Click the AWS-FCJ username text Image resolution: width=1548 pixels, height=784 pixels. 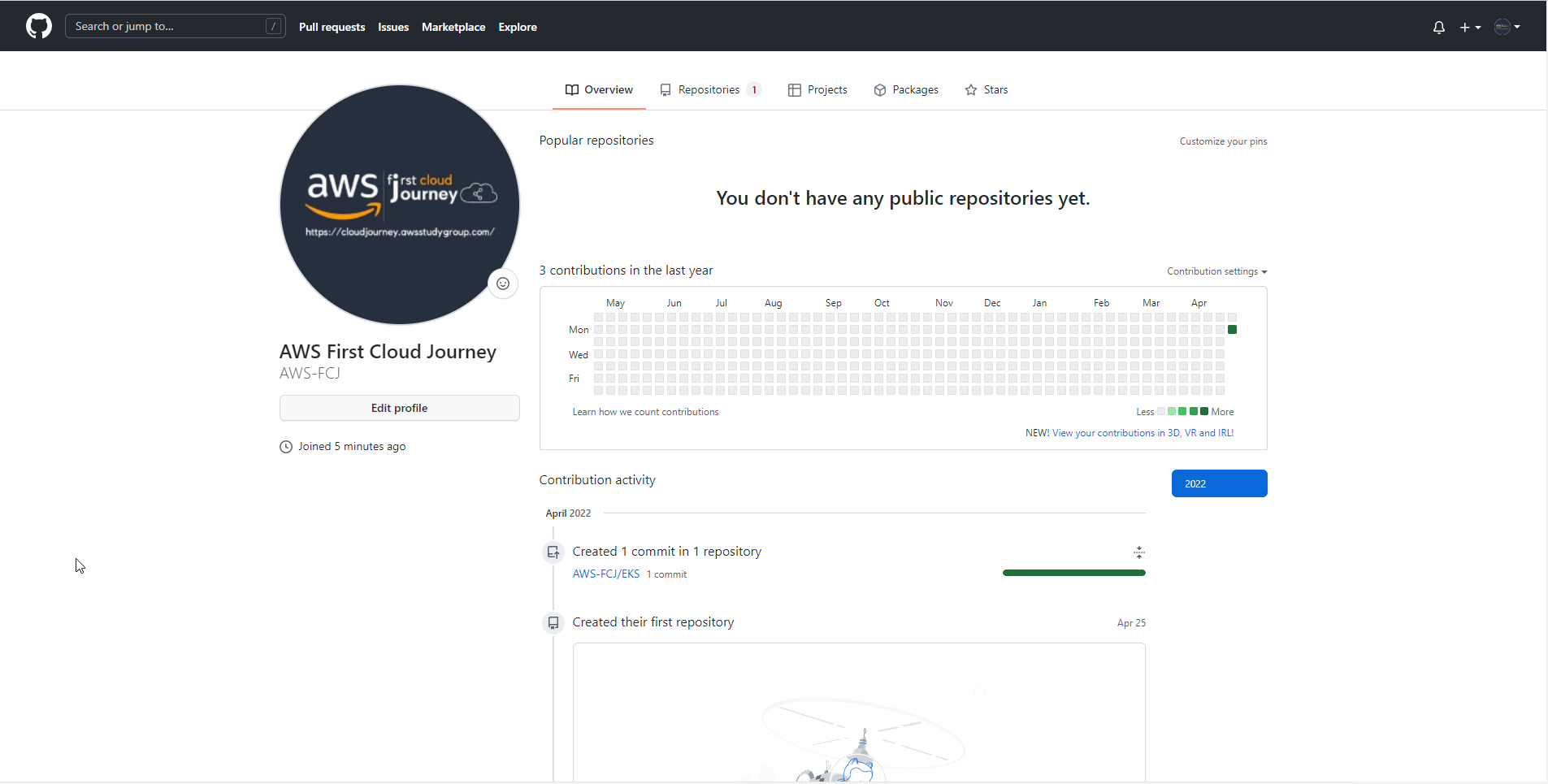[310, 374]
